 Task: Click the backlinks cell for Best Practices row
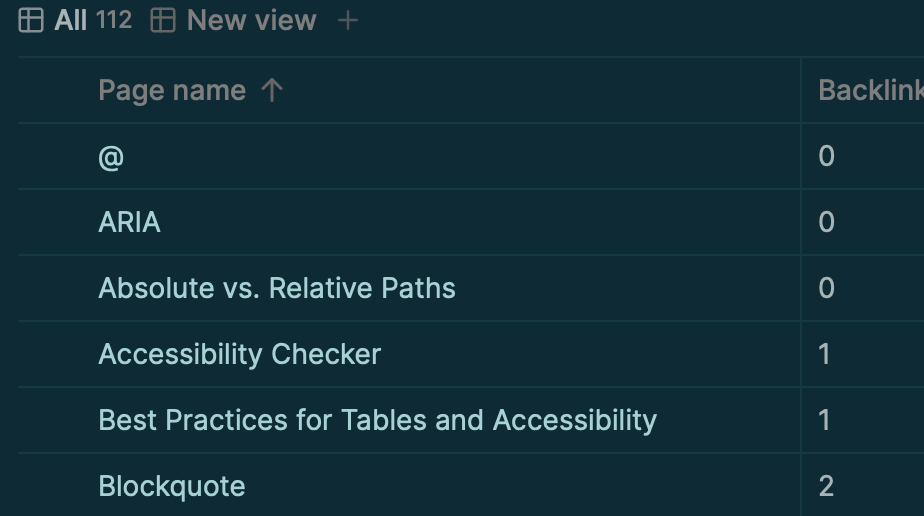(825, 420)
